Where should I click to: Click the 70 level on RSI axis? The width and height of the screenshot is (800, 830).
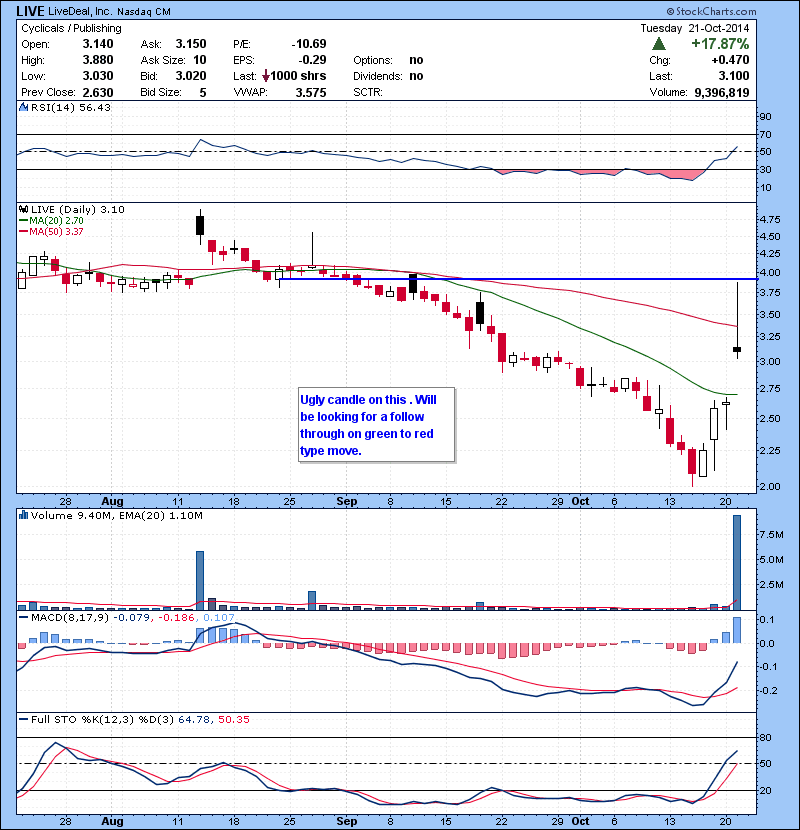(766, 134)
